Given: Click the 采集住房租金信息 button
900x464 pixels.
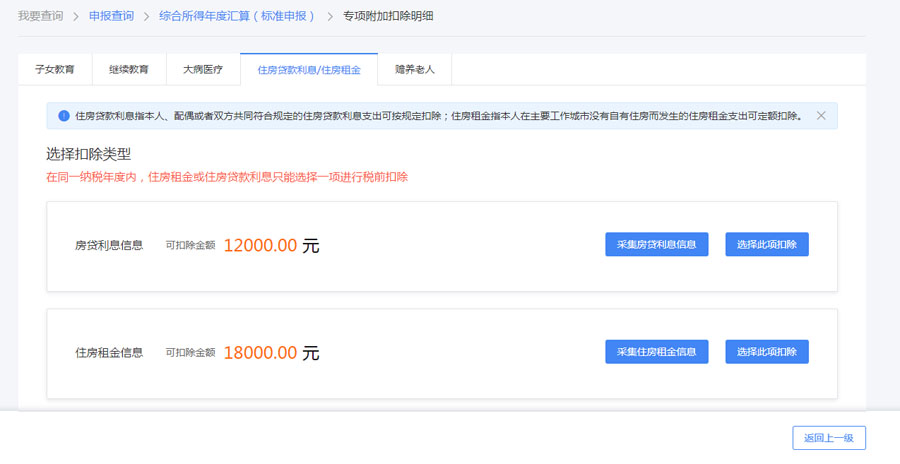Looking at the screenshot, I should pyautogui.click(x=656, y=352).
